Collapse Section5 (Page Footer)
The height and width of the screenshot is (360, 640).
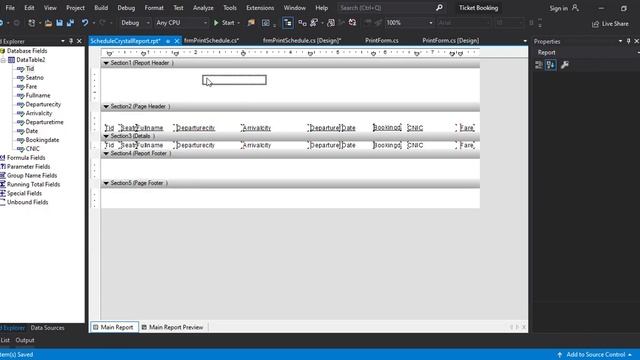pos(106,183)
